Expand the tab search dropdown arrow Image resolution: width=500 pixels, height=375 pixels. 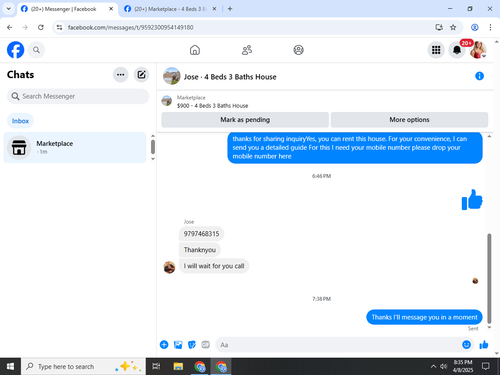click(9, 9)
